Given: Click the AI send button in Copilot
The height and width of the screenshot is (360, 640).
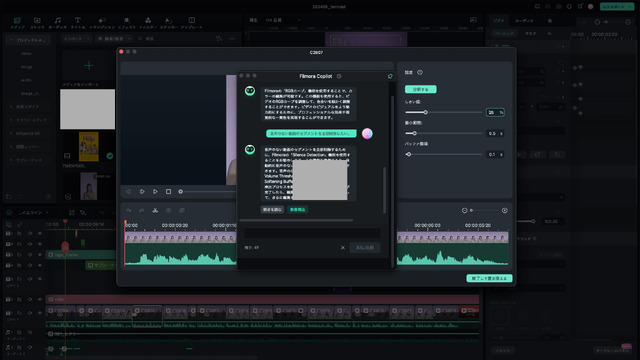Looking at the screenshot, I should [x=365, y=247].
